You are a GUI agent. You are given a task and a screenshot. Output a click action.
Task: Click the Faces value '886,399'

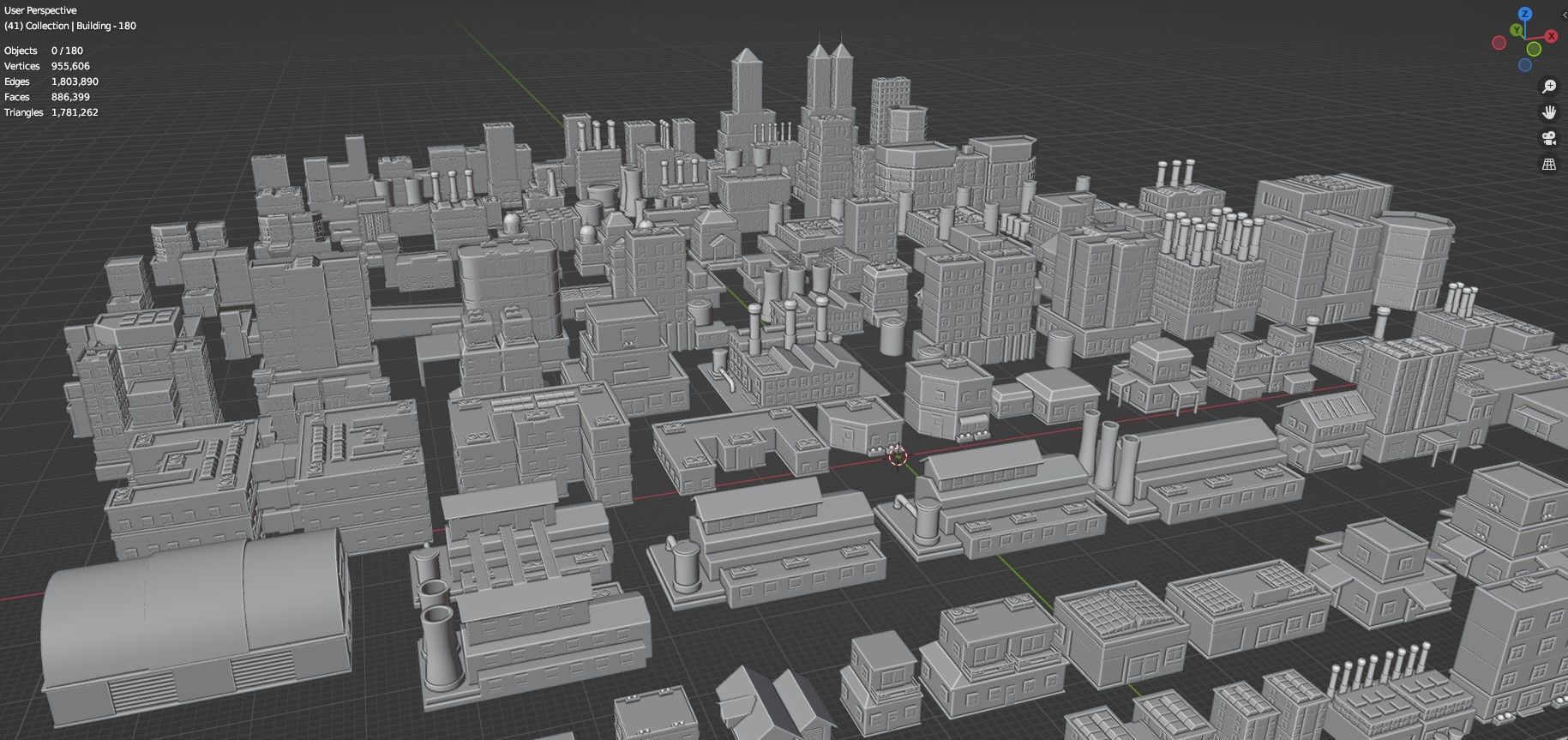tap(70, 97)
